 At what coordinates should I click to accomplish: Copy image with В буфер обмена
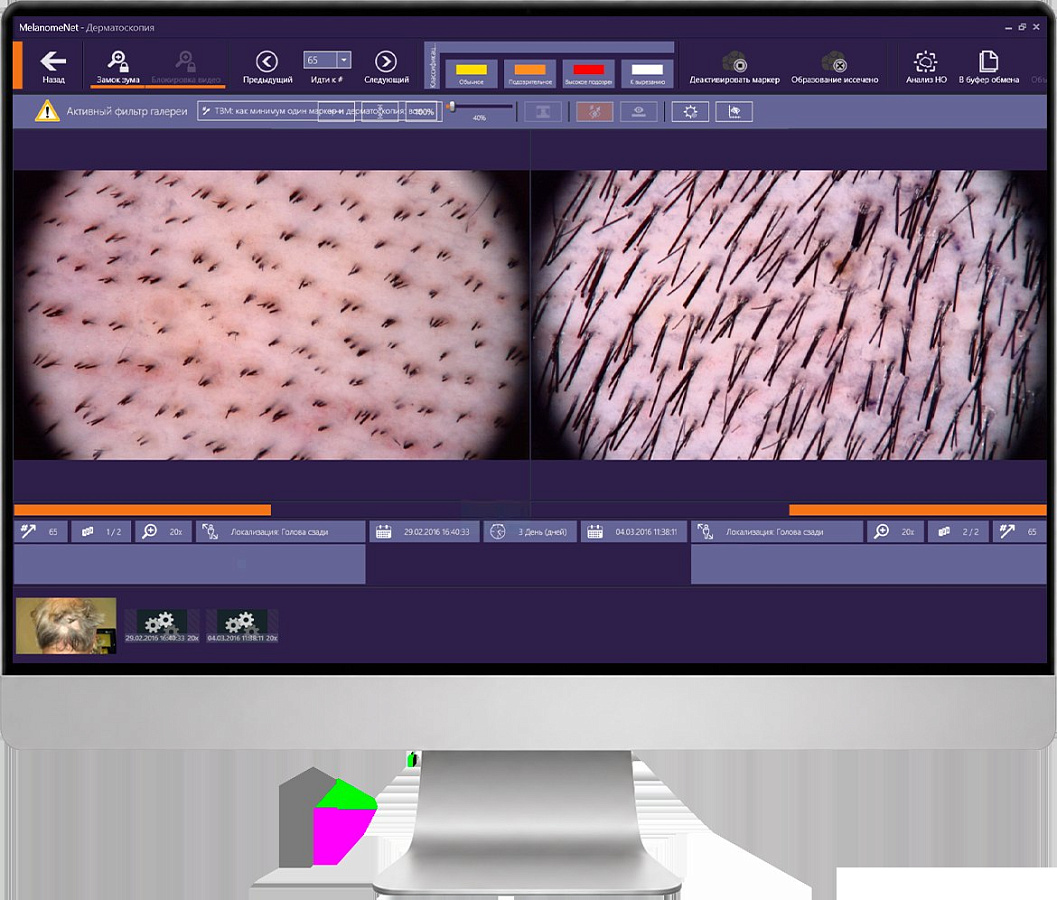(x=988, y=67)
